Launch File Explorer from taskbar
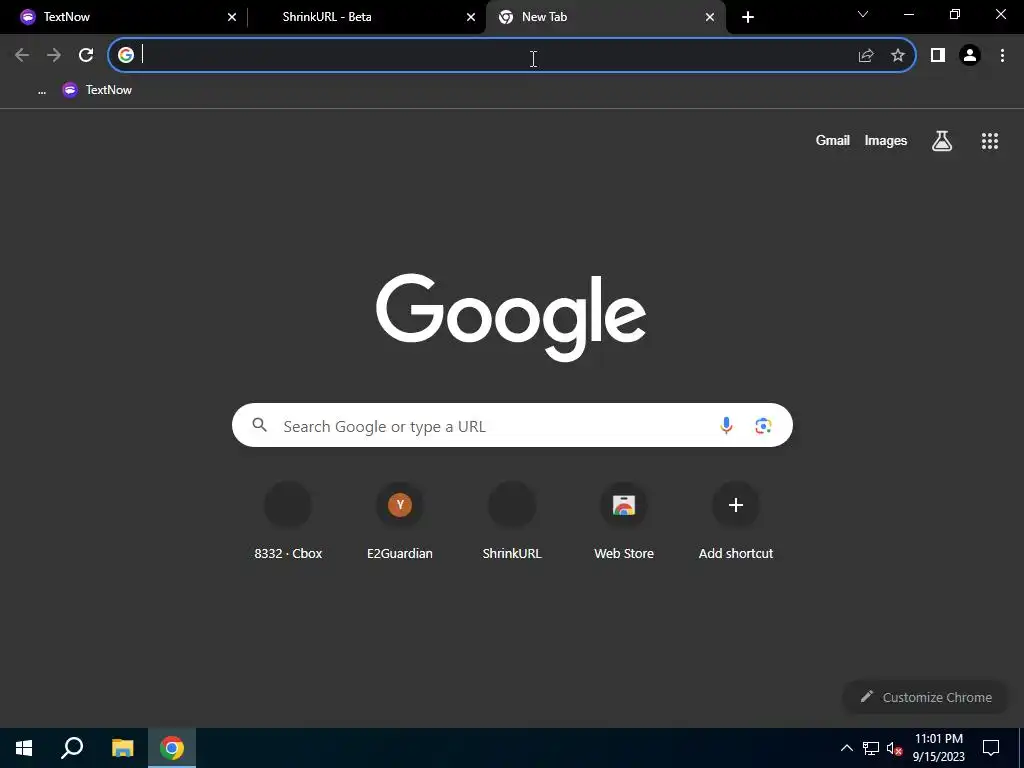1024x768 pixels. (x=122, y=748)
